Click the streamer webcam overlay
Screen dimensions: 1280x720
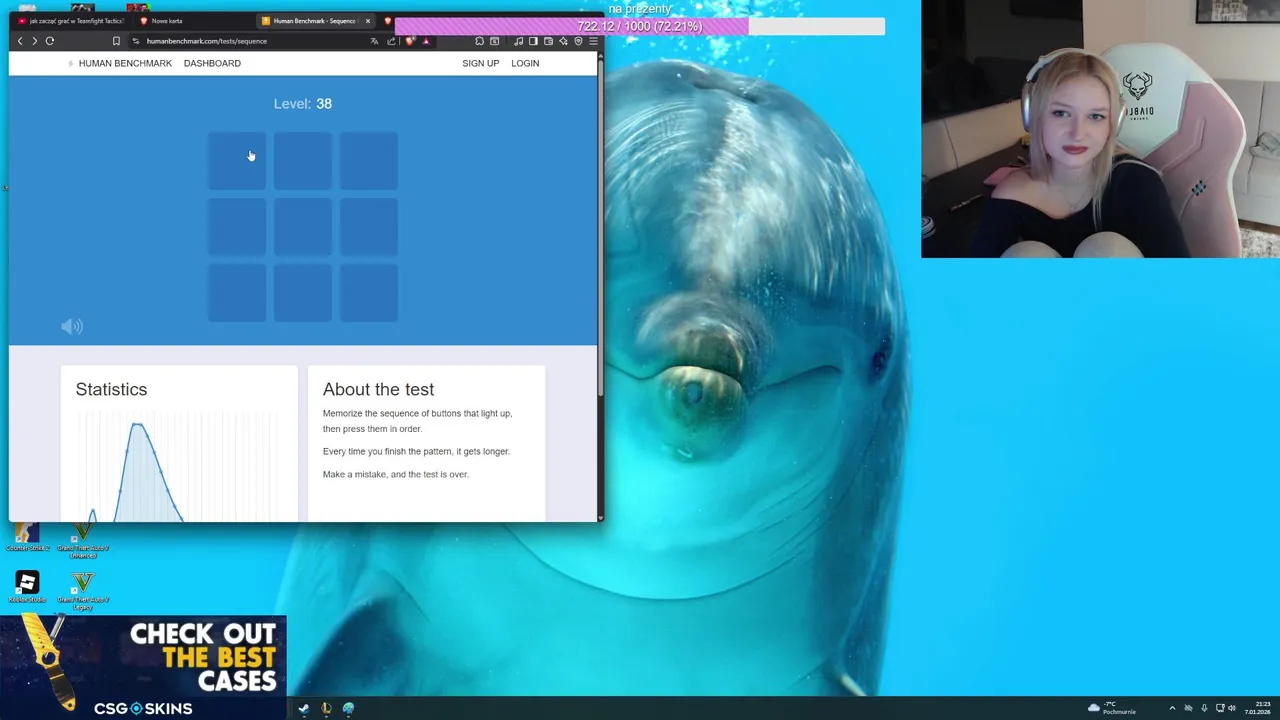point(1100,129)
